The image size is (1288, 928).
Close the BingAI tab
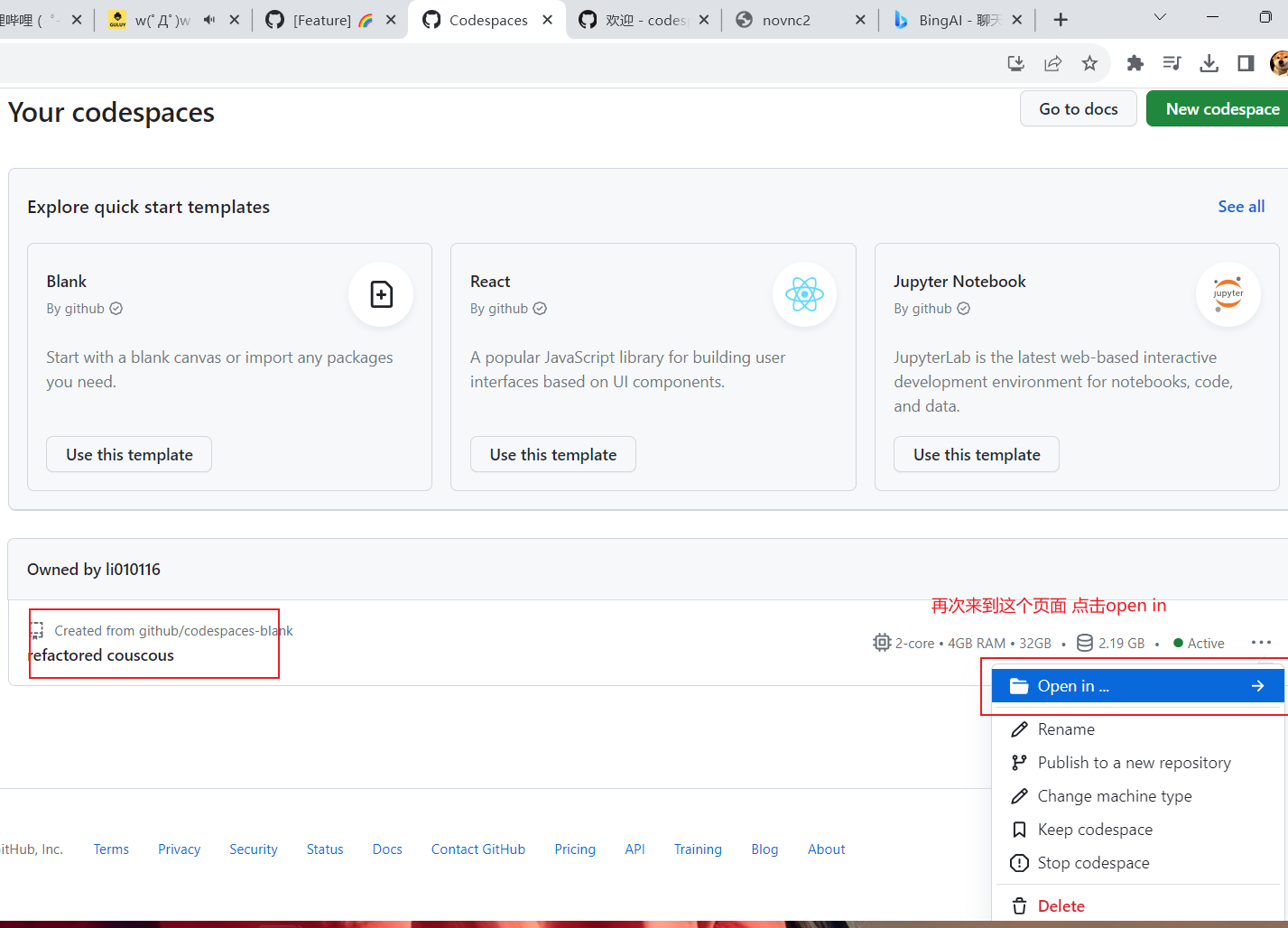point(1017,20)
